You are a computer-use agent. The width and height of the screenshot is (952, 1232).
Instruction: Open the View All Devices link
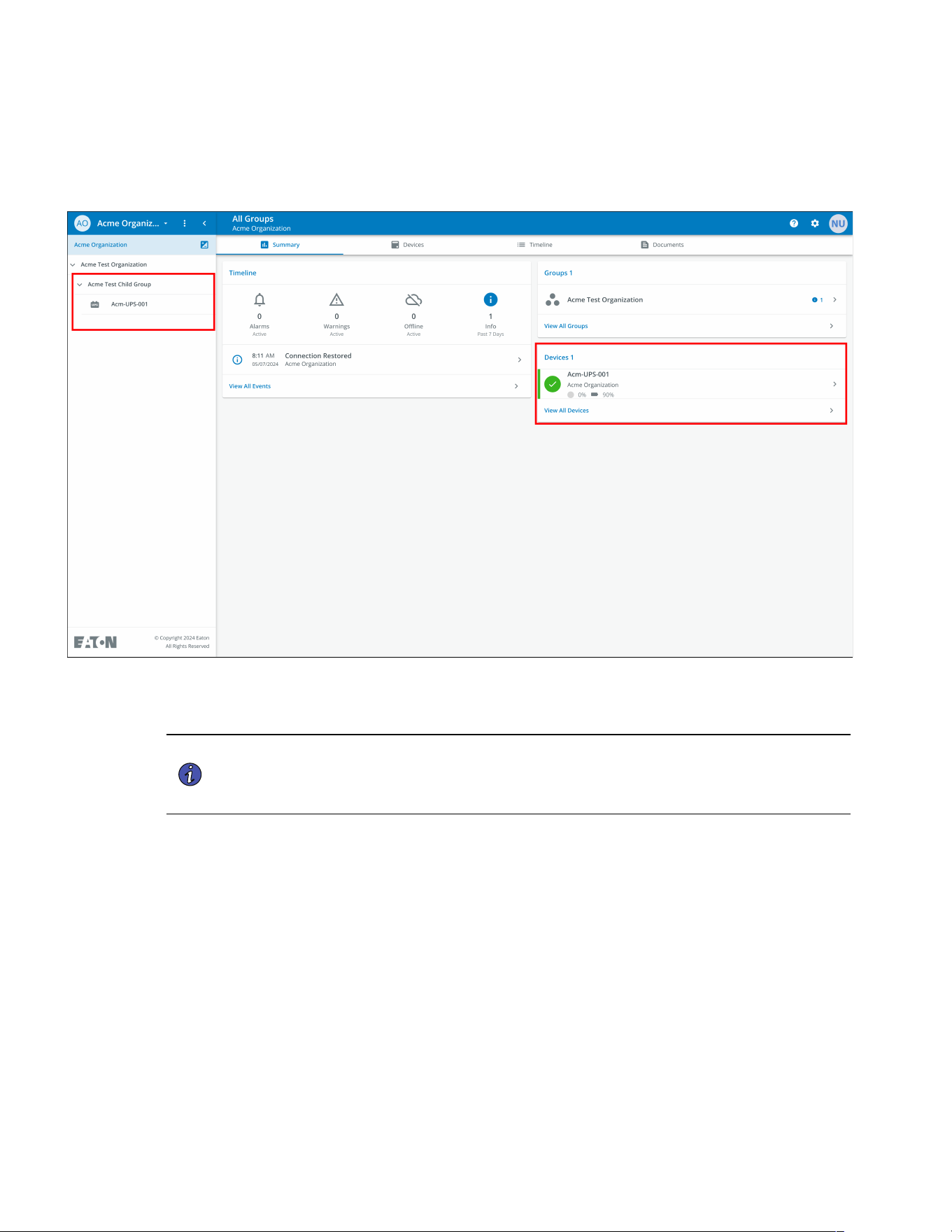pyautogui.click(x=567, y=411)
